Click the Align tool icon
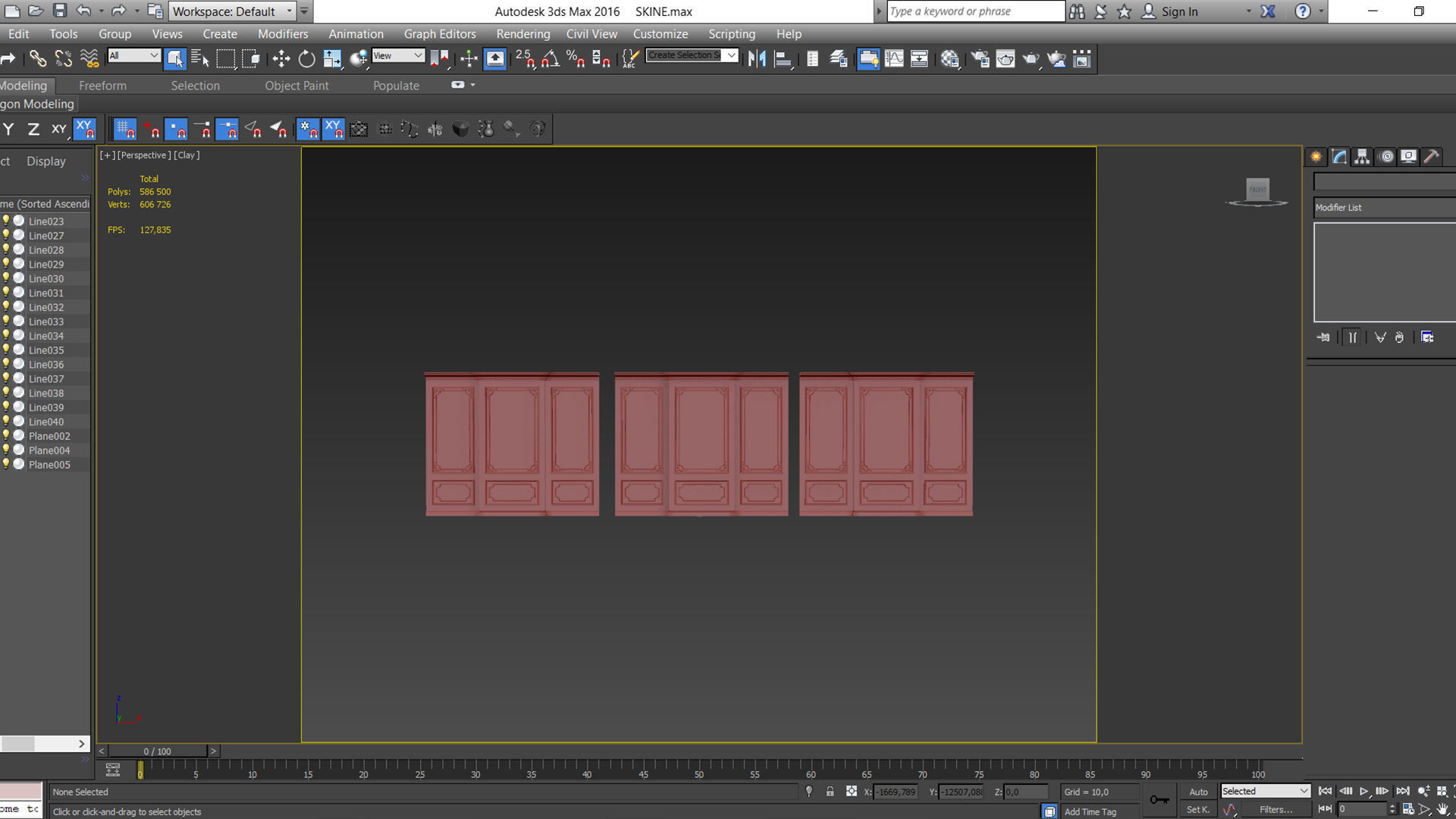The image size is (1456, 819). (x=783, y=58)
